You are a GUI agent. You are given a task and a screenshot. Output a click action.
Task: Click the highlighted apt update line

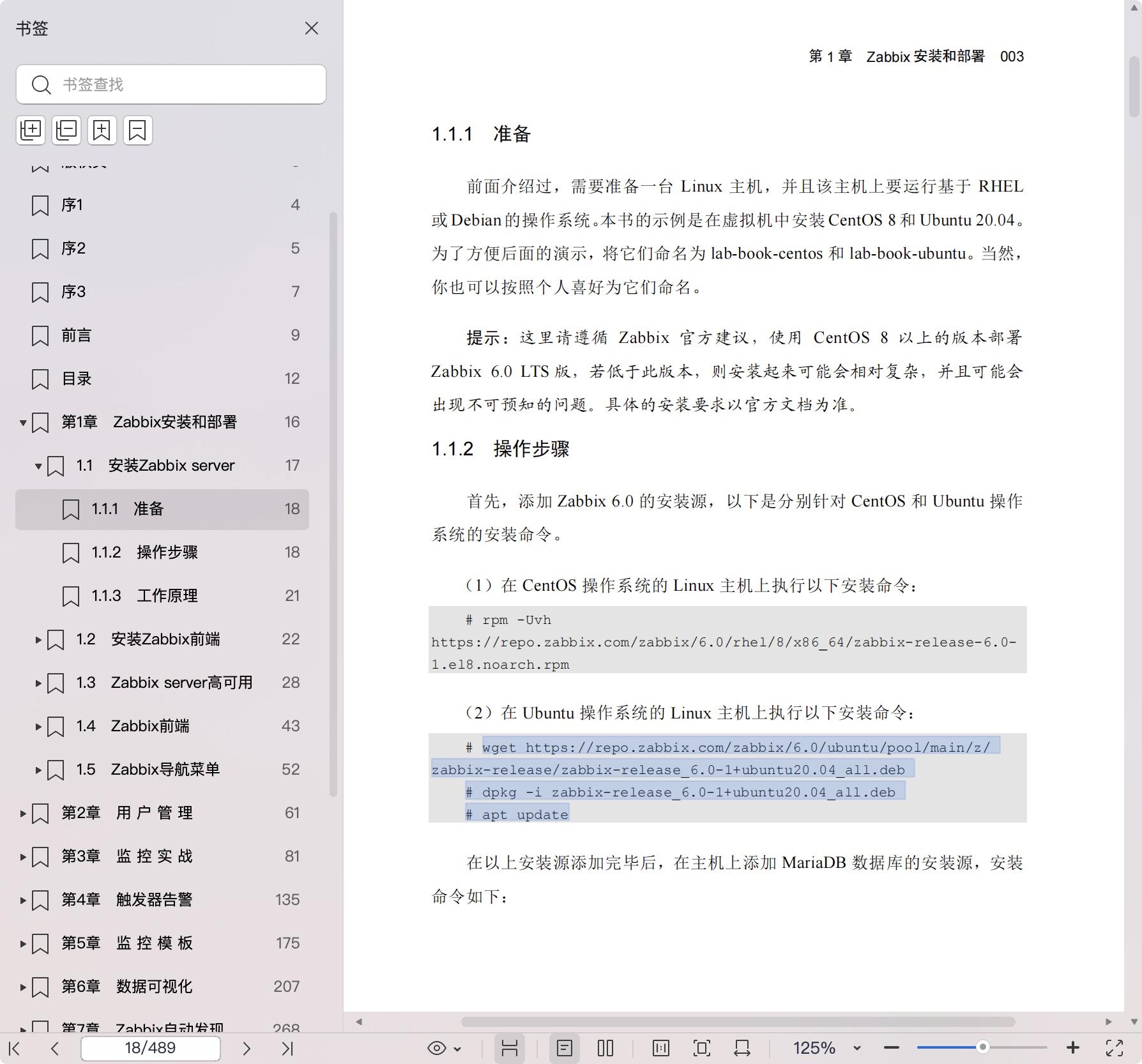point(517,814)
